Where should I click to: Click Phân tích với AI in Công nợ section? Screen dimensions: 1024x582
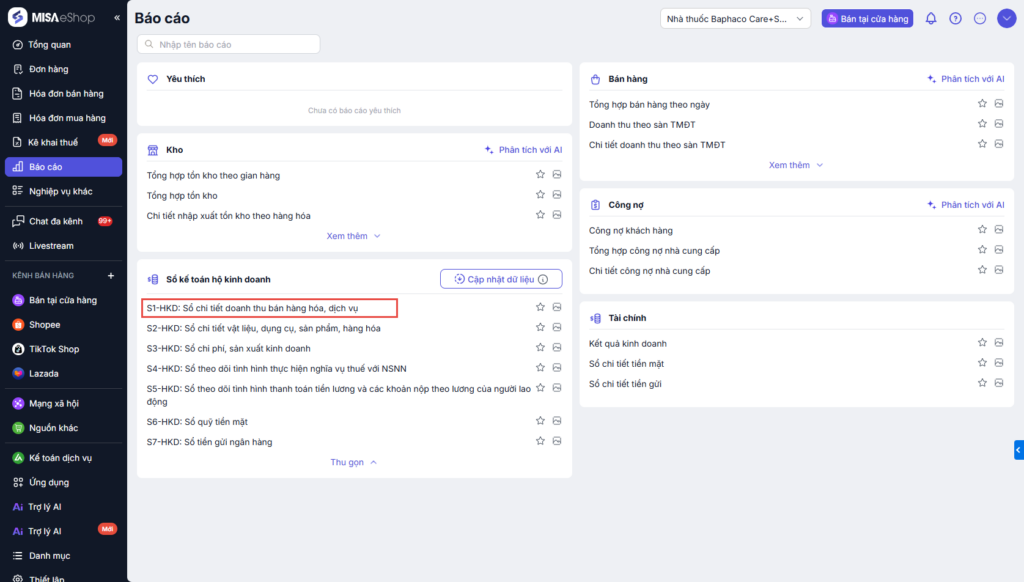tap(965, 205)
